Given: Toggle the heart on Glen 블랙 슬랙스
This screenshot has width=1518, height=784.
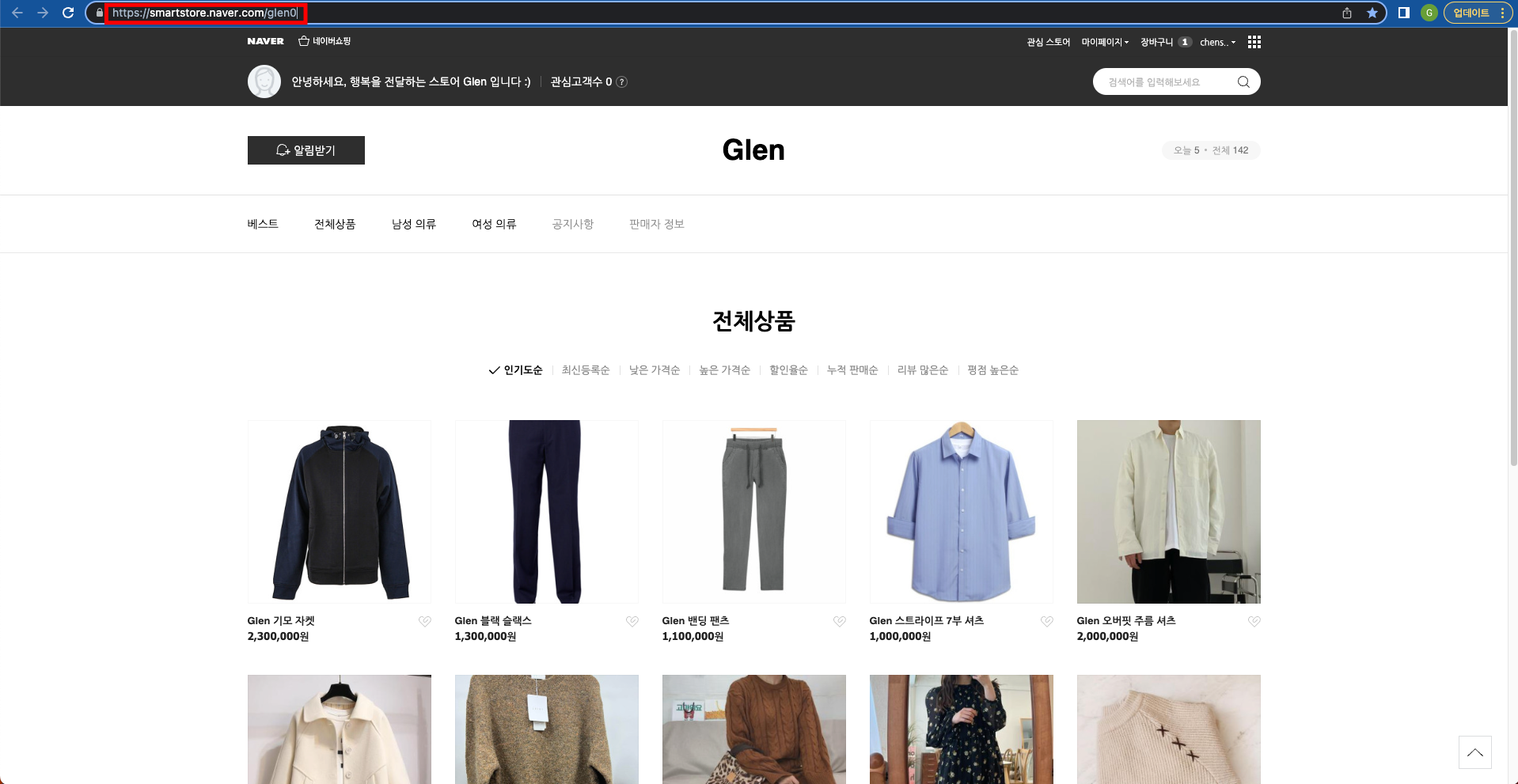Looking at the screenshot, I should [632, 621].
